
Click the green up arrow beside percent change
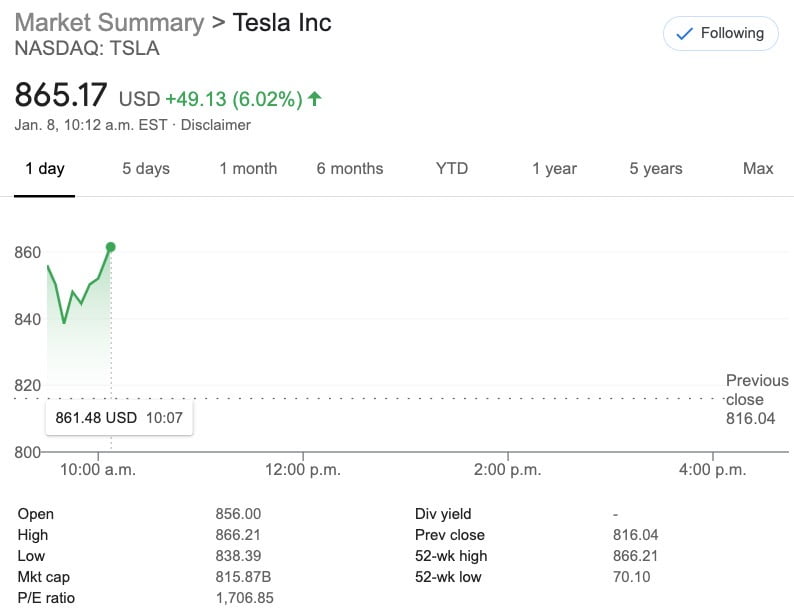314,98
